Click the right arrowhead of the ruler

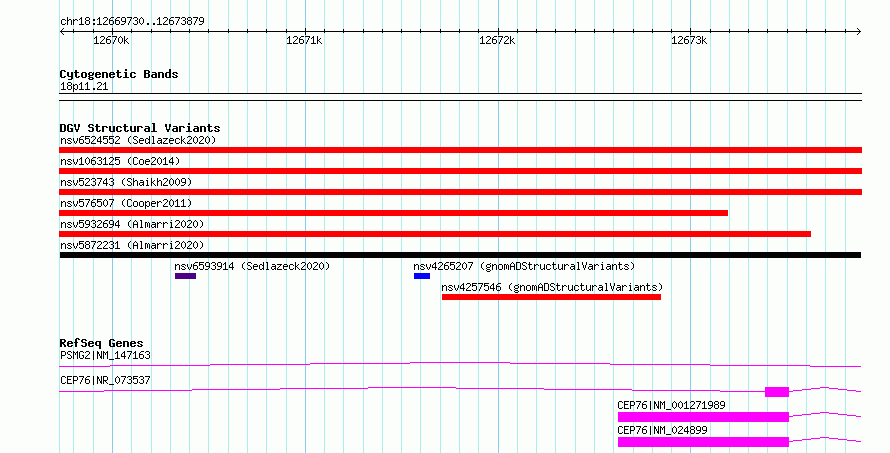pyautogui.click(x=859, y=32)
